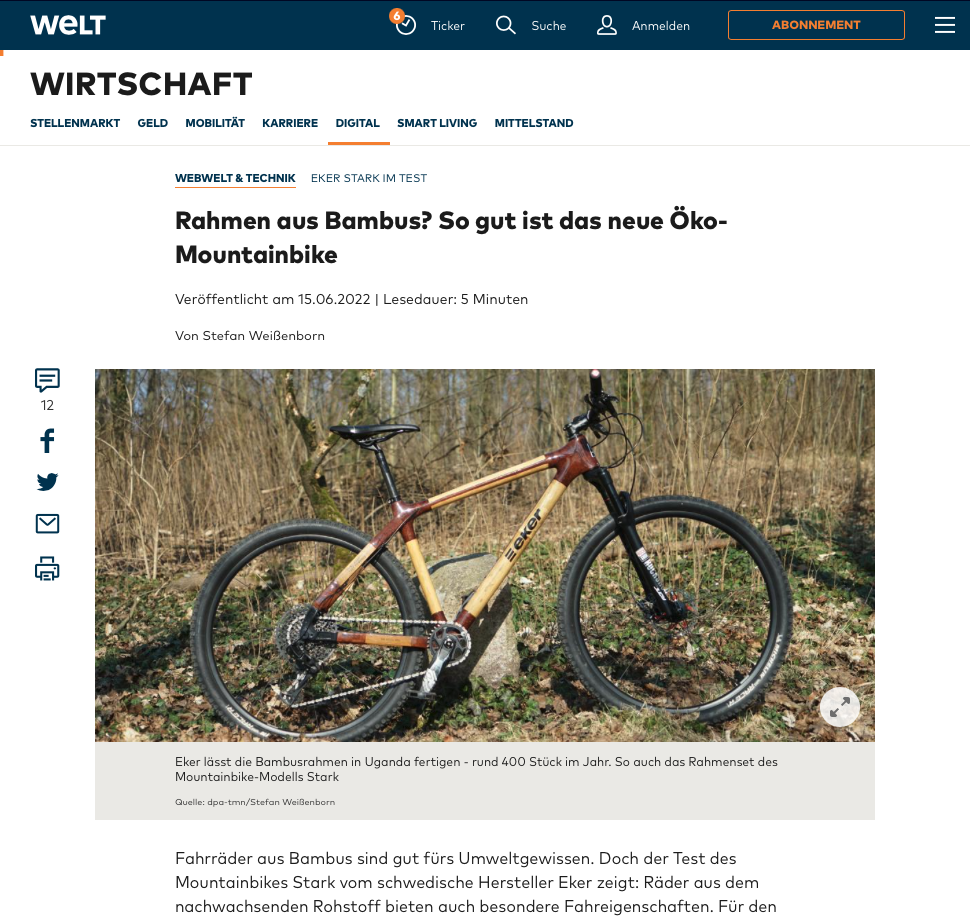Click the ABONNEMENT button
The image size is (970, 917).
point(816,25)
